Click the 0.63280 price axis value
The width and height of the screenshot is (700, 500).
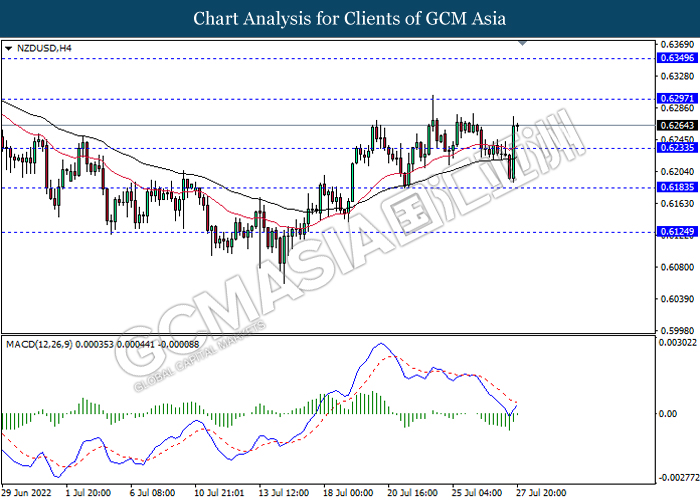point(677,76)
